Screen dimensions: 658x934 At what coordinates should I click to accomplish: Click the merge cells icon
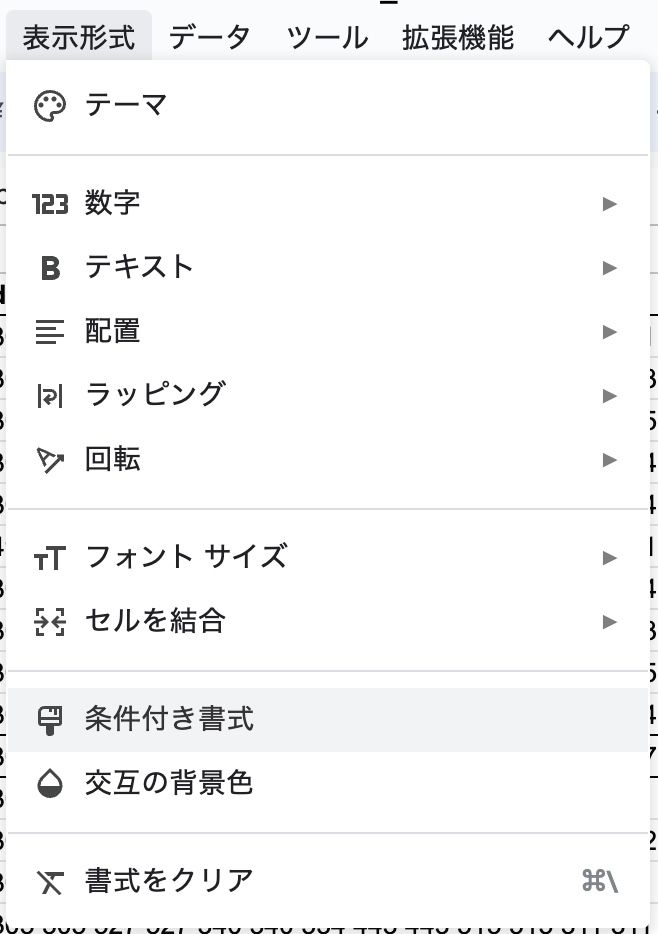click(x=50, y=622)
